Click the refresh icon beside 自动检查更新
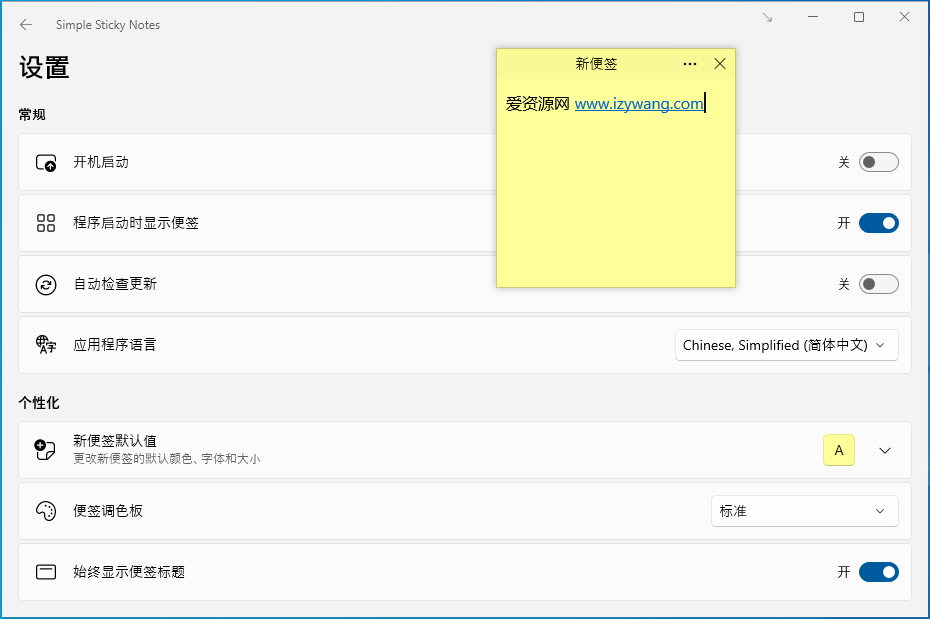930x619 pixels. click(x=46, y=284)
